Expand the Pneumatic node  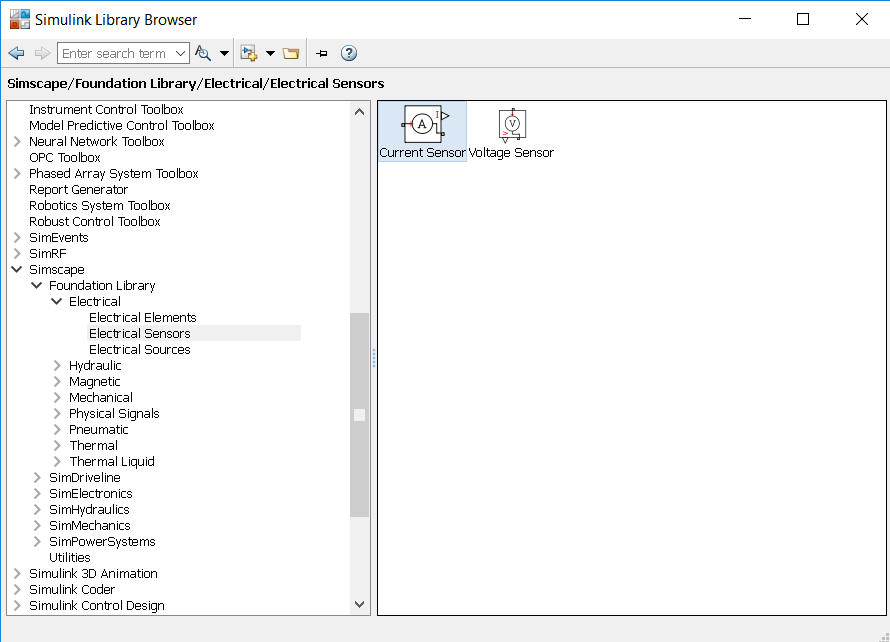click(x=57, y=430)
